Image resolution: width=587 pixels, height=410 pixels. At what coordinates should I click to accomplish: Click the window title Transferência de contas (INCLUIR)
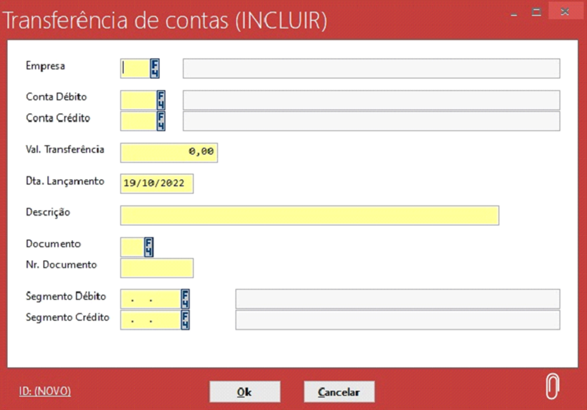(165, 20)
